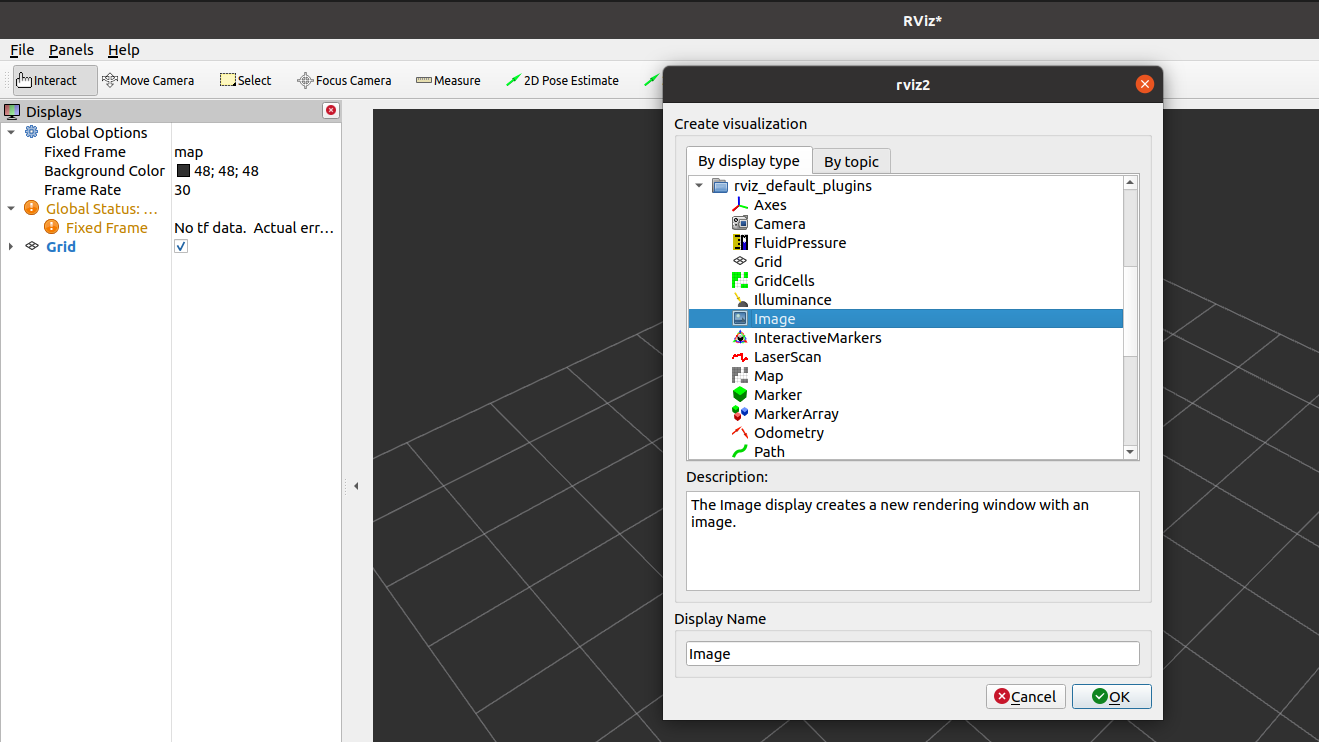The width and height of the screenshot is (1319, 742).
Task: Confirm with the OK button
Action: coord(1111,696)
